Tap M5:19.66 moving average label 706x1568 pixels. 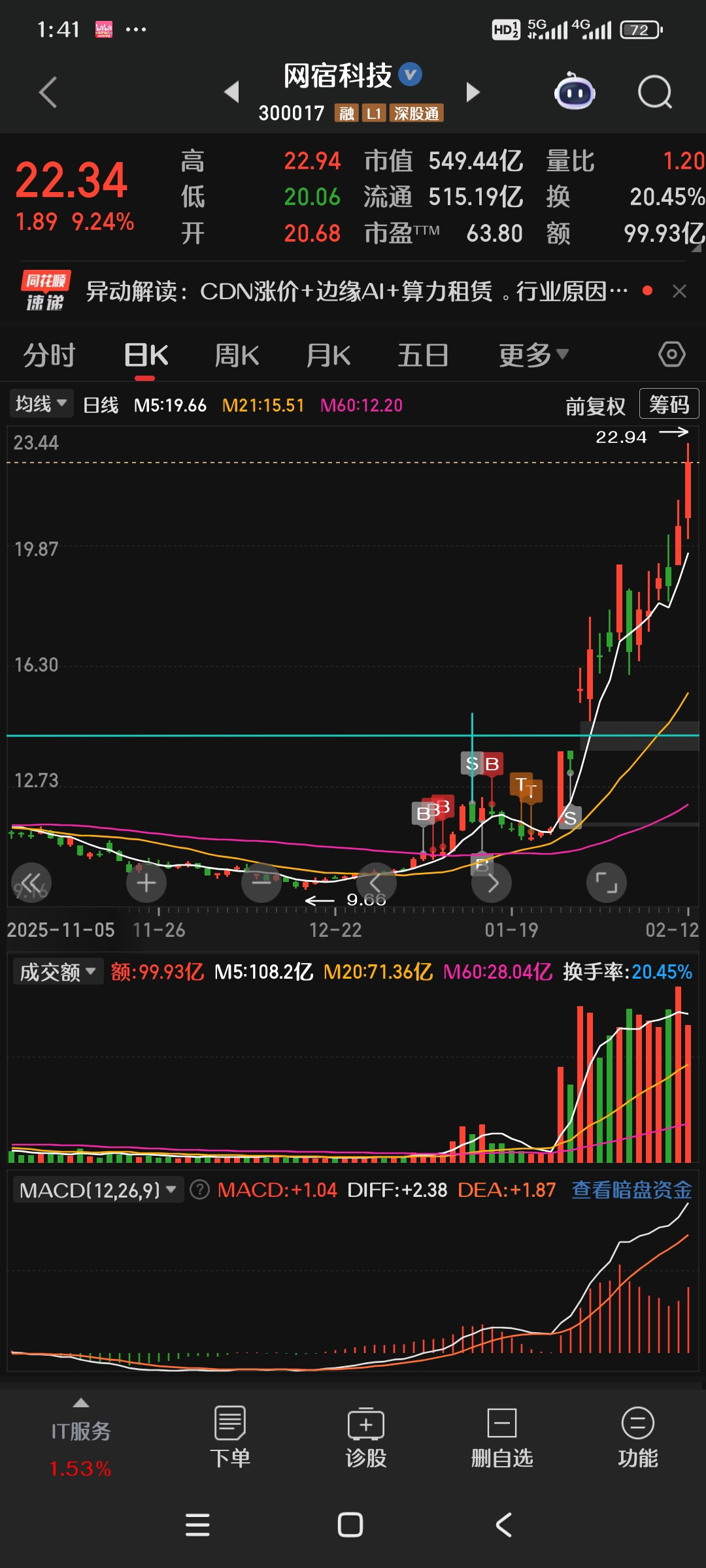click(x=170, y=405)
